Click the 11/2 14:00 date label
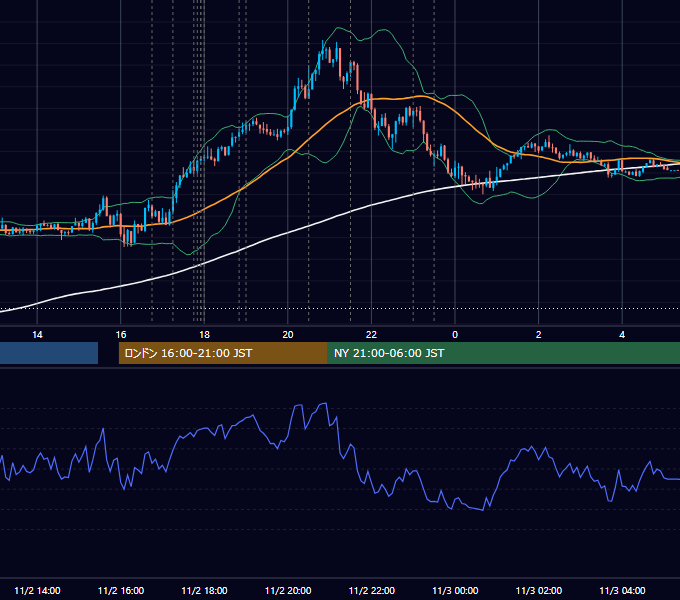 pos(37,590)
